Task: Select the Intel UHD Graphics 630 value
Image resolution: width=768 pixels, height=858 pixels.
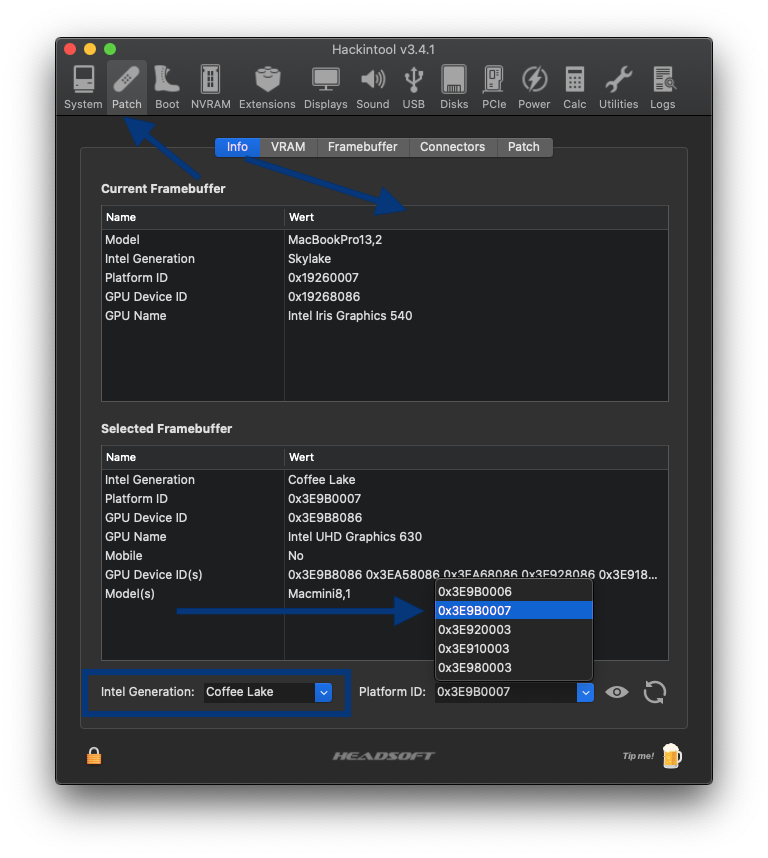Action: pyautogui.click(x=355, y=537)
